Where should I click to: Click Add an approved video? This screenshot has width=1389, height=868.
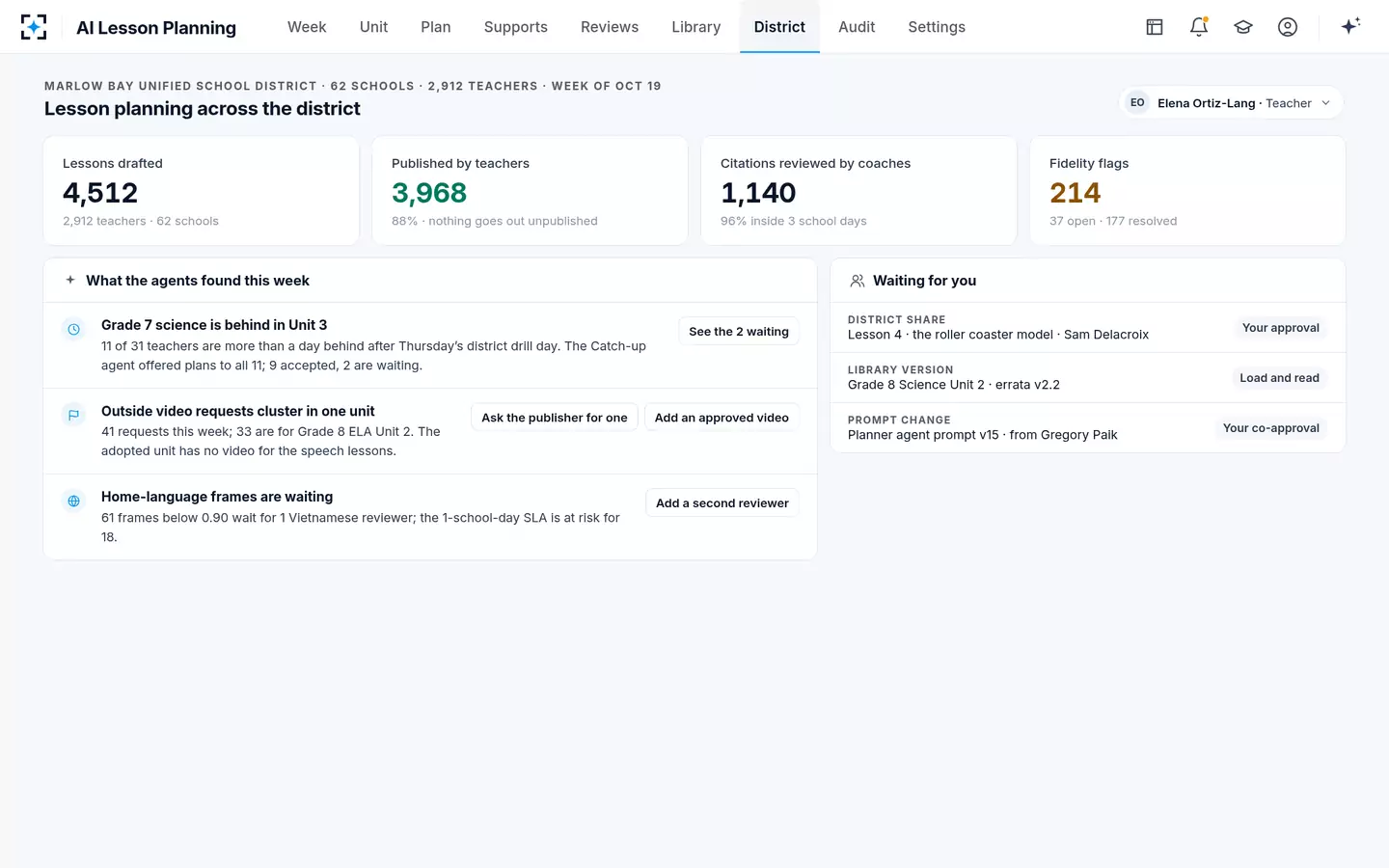coord(722,418)
